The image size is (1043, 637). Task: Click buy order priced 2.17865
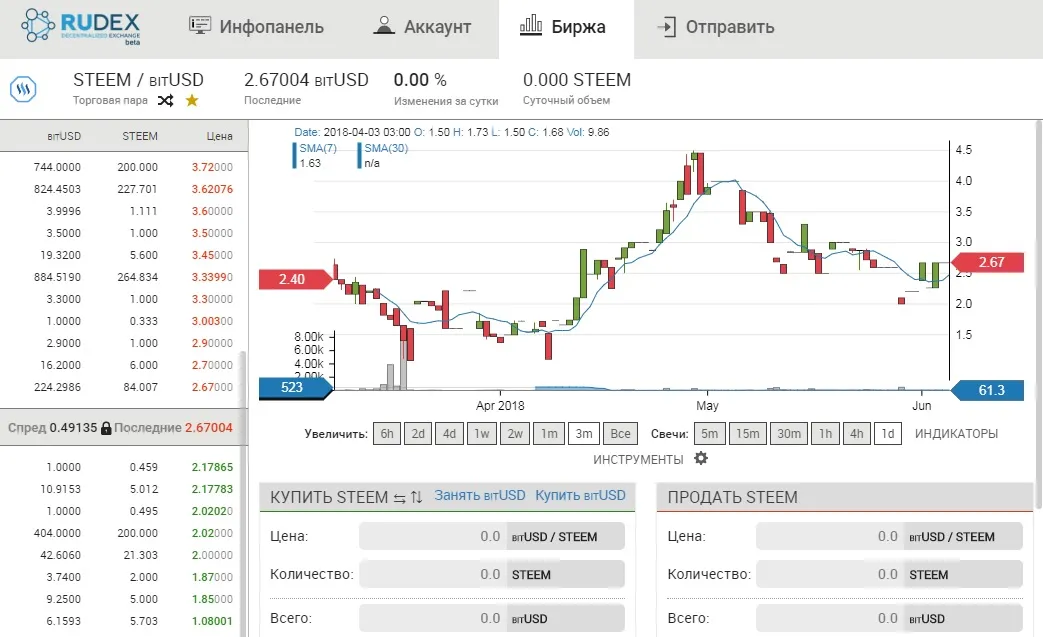[x=124, y=467]
